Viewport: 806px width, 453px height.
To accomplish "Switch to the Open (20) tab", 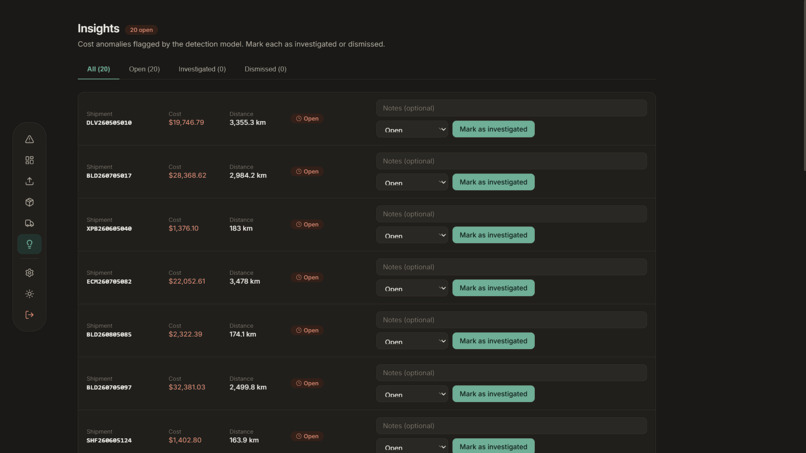I will [144, 69].
